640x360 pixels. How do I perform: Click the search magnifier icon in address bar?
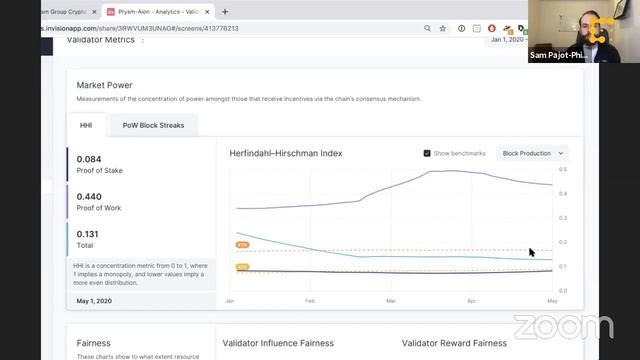click(x=427, y=29)
